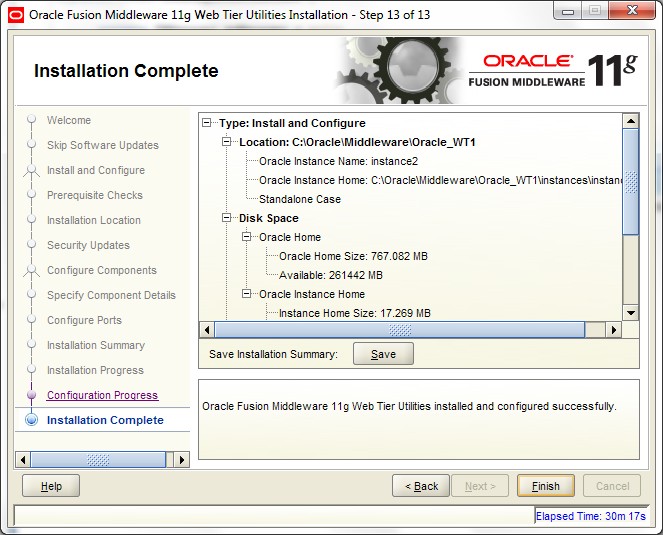Click the Configuration Progress link

click(x=102, y=395)
